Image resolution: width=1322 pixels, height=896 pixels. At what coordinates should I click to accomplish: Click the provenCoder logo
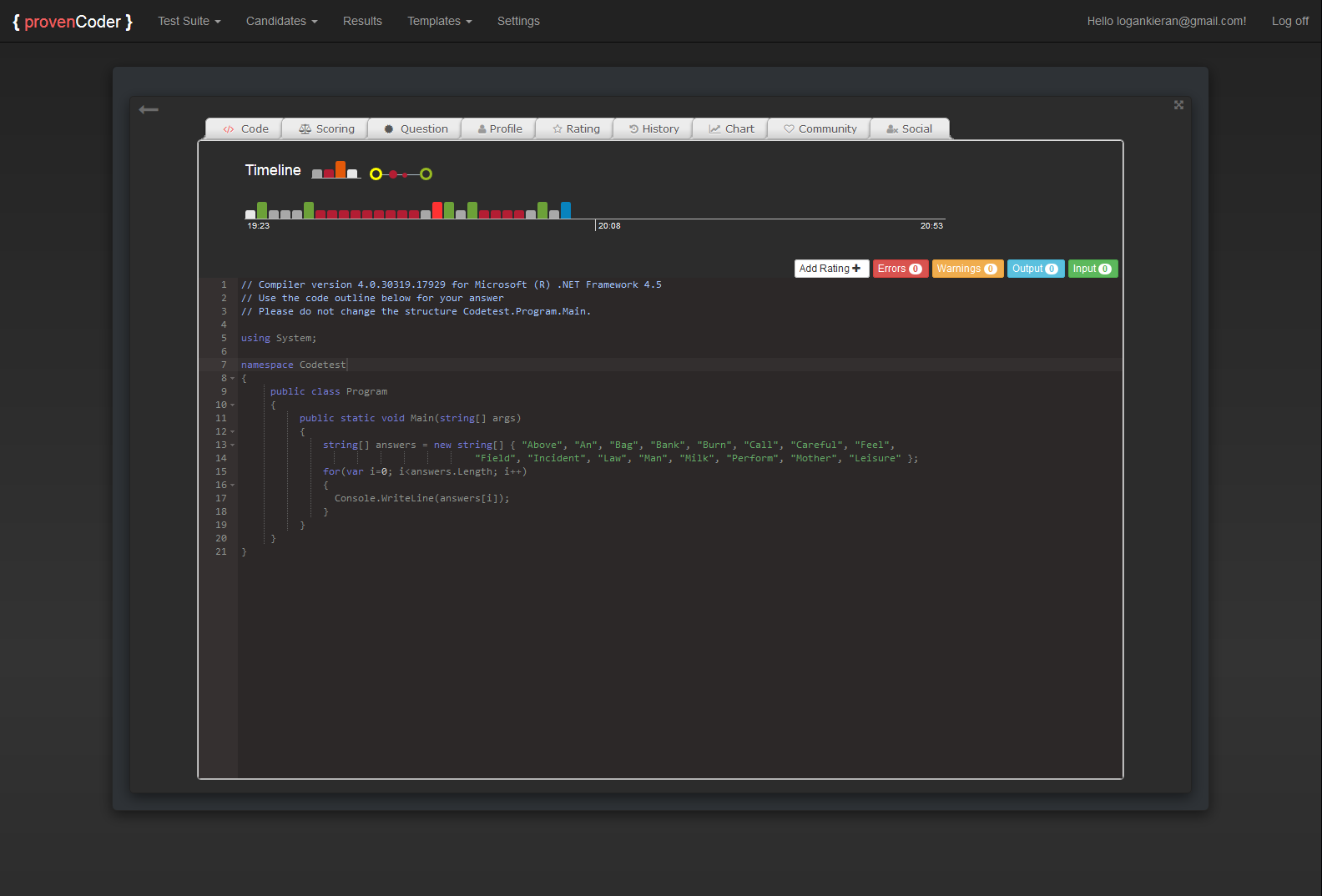point(73,22)
